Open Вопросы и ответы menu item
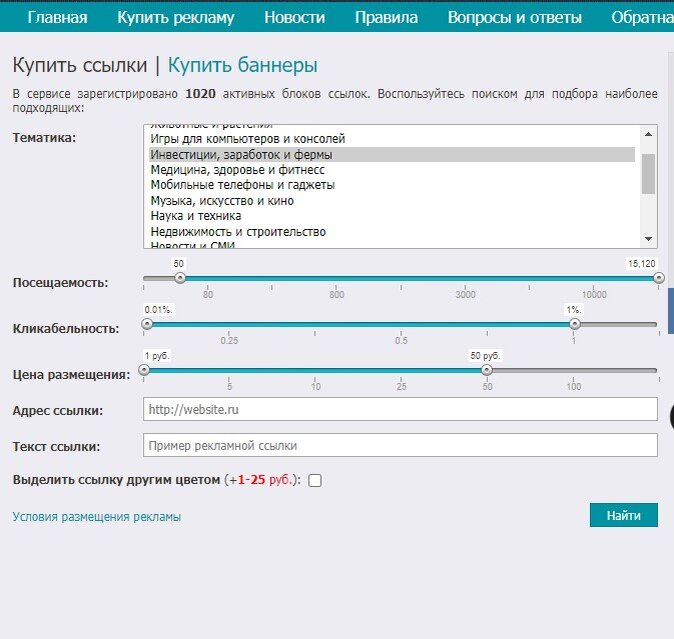Image resolution: width=674 pixels, height=639 pixels. (515, 18)
